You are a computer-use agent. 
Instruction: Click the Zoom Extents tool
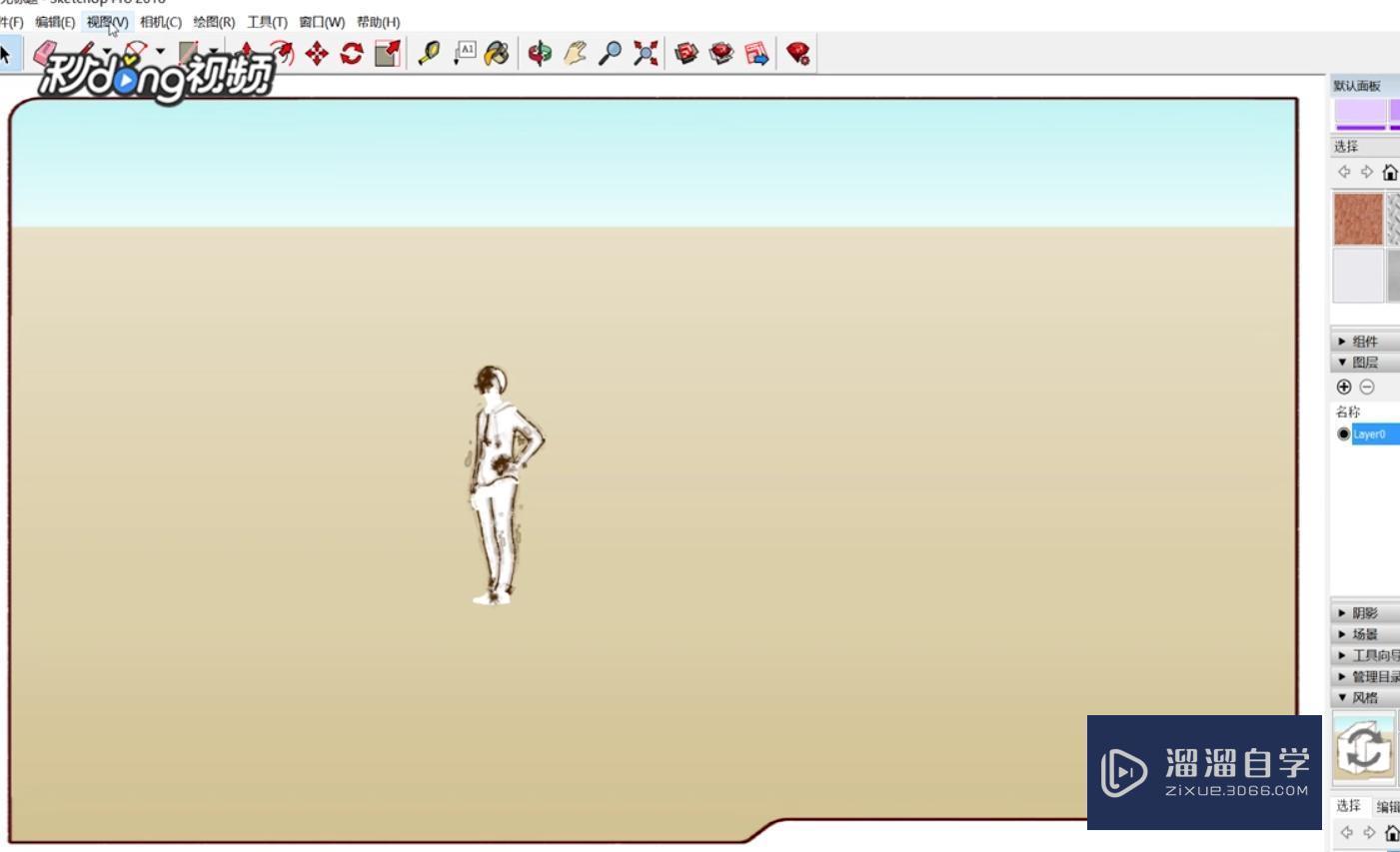(x=646, y=53)
